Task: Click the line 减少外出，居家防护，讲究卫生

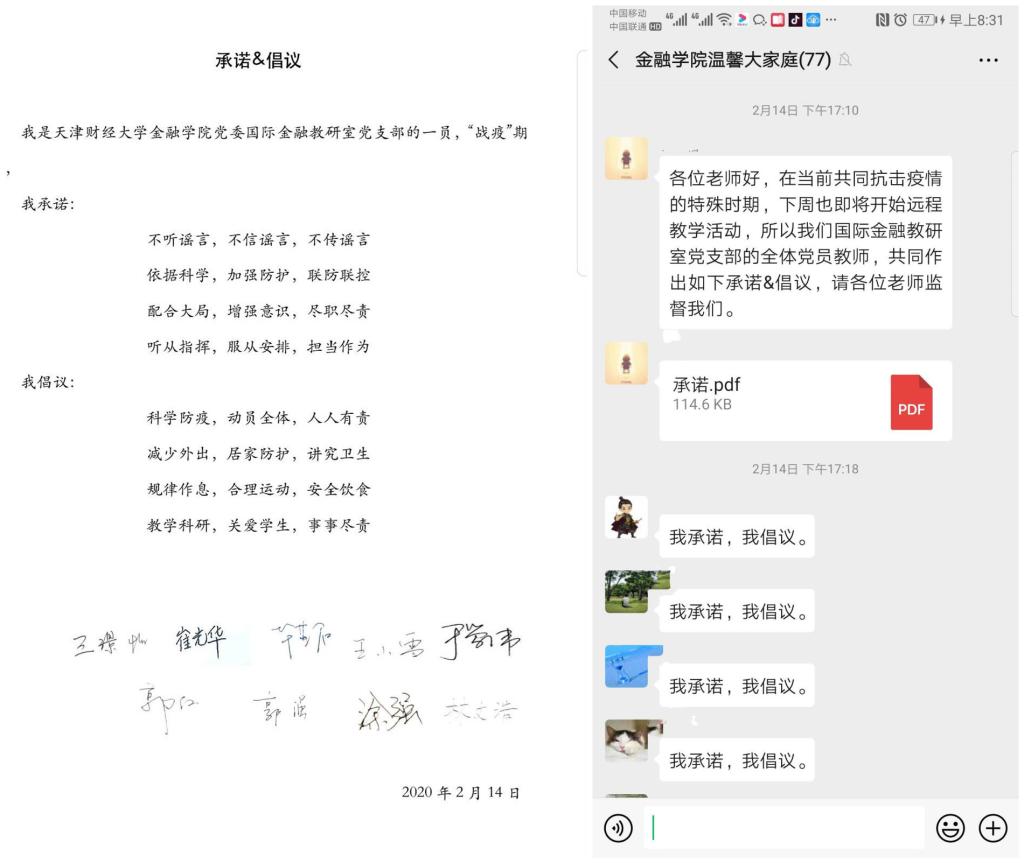Action: (259, 453)
